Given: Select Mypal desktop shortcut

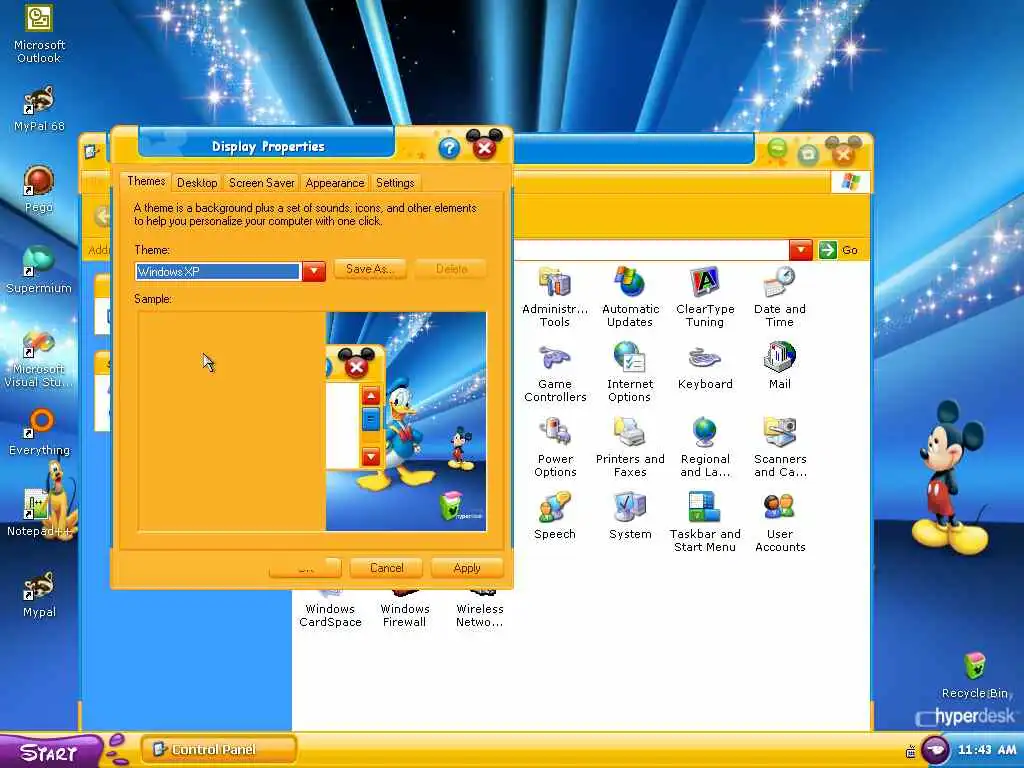Looking at the screenshot, I should [x=39, y=594].
